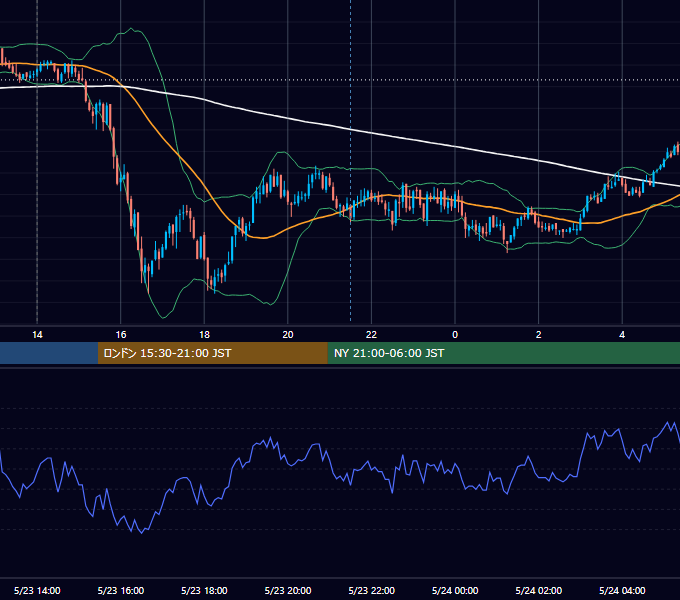680x600 pixels.
Task: Click the blue session band before London
Action: (x=49, y=353)
